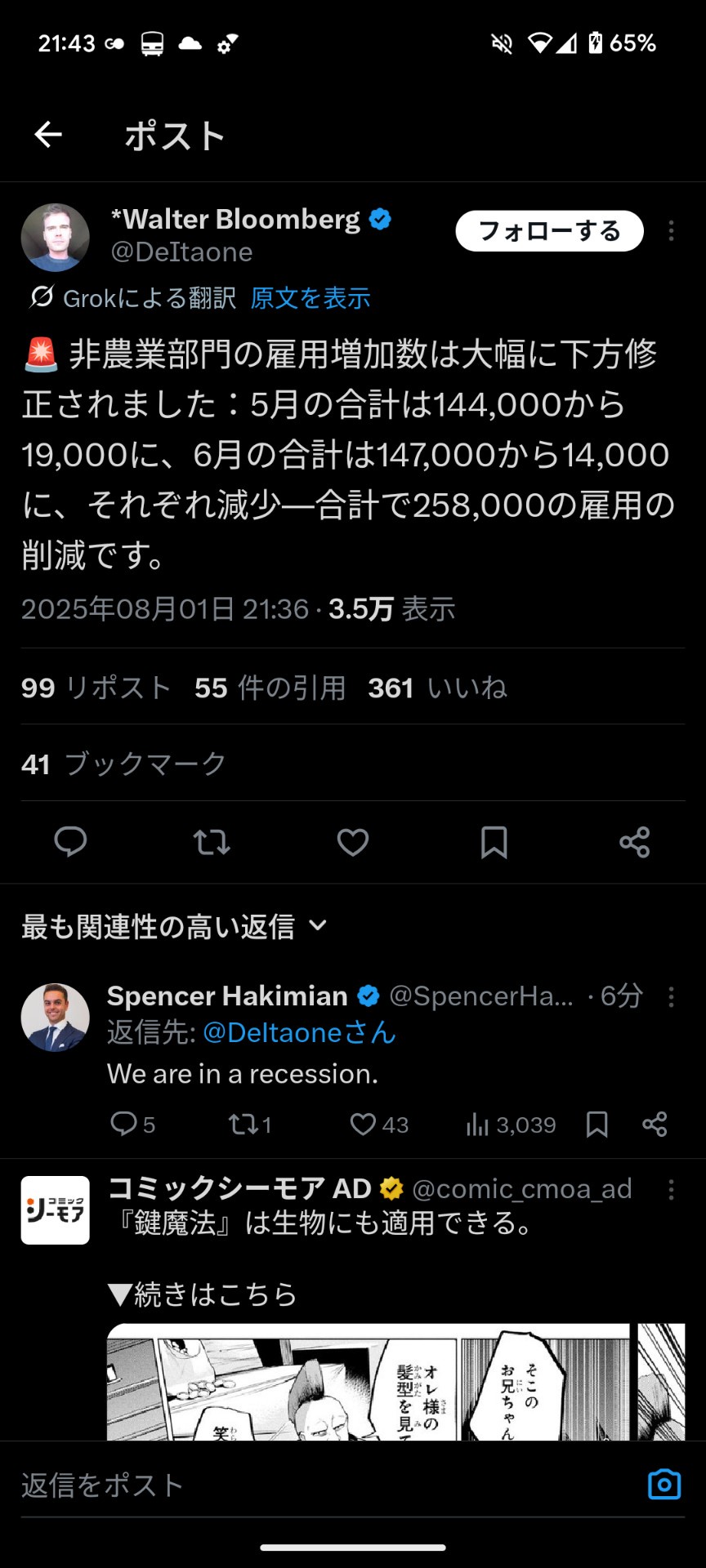Open camera icon in reply bar

point(664,1484)
